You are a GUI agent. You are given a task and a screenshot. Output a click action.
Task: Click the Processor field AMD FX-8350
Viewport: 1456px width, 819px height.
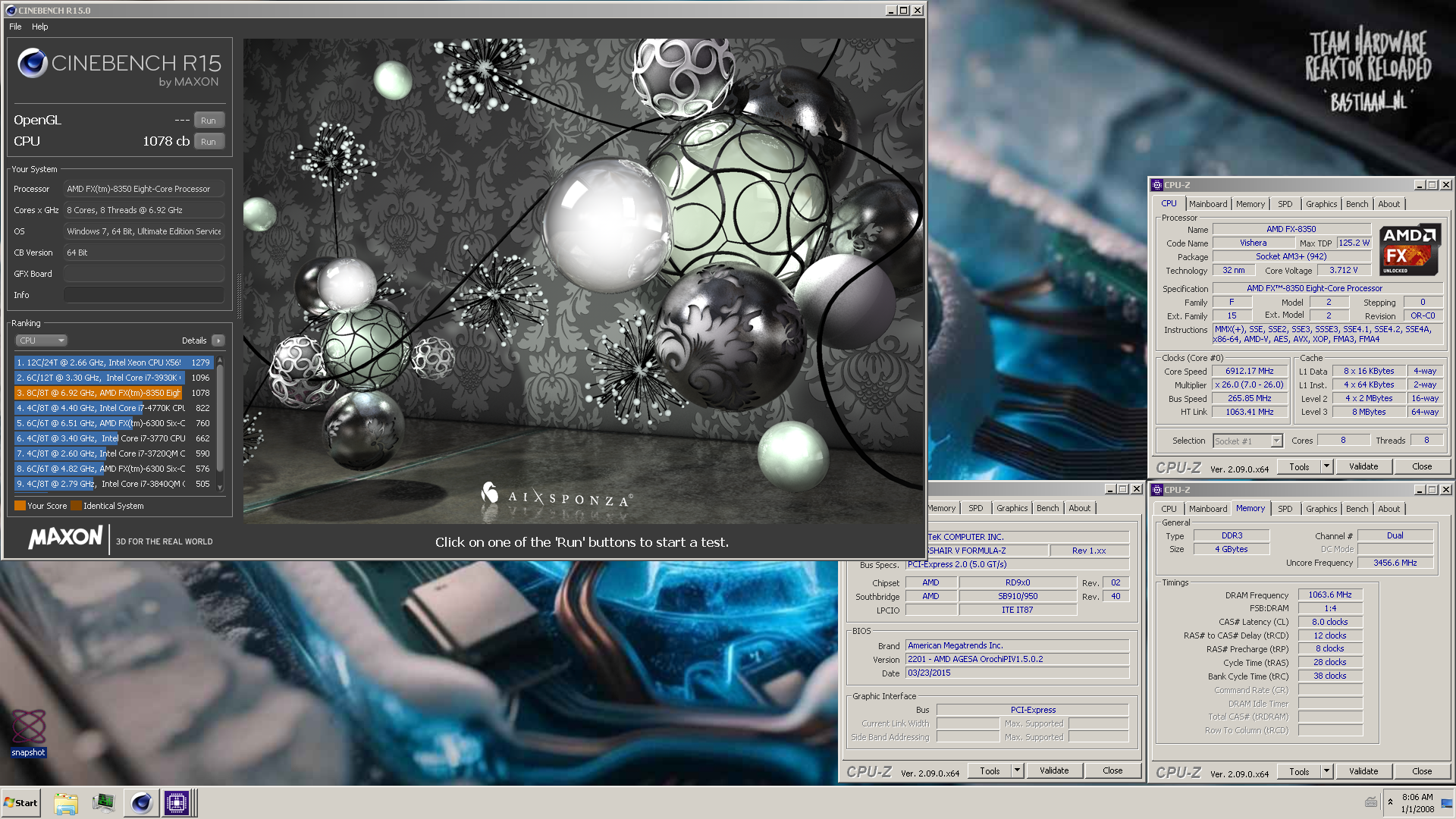tap(144, 189)
